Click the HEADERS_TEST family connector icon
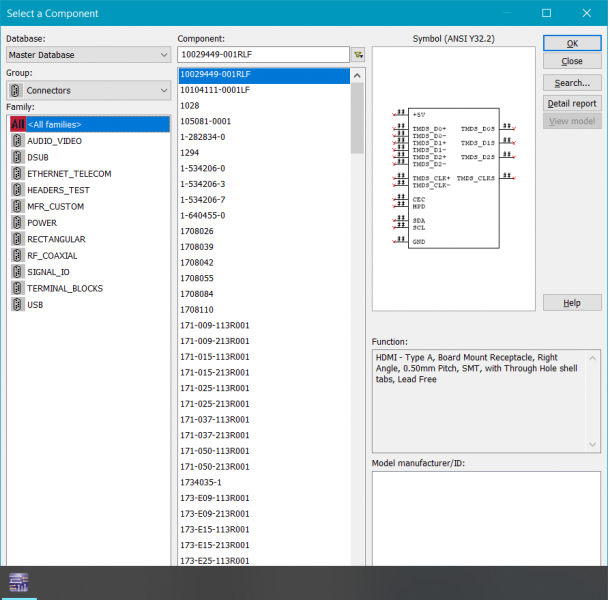The image size is (610, 600). click(17, 190)
